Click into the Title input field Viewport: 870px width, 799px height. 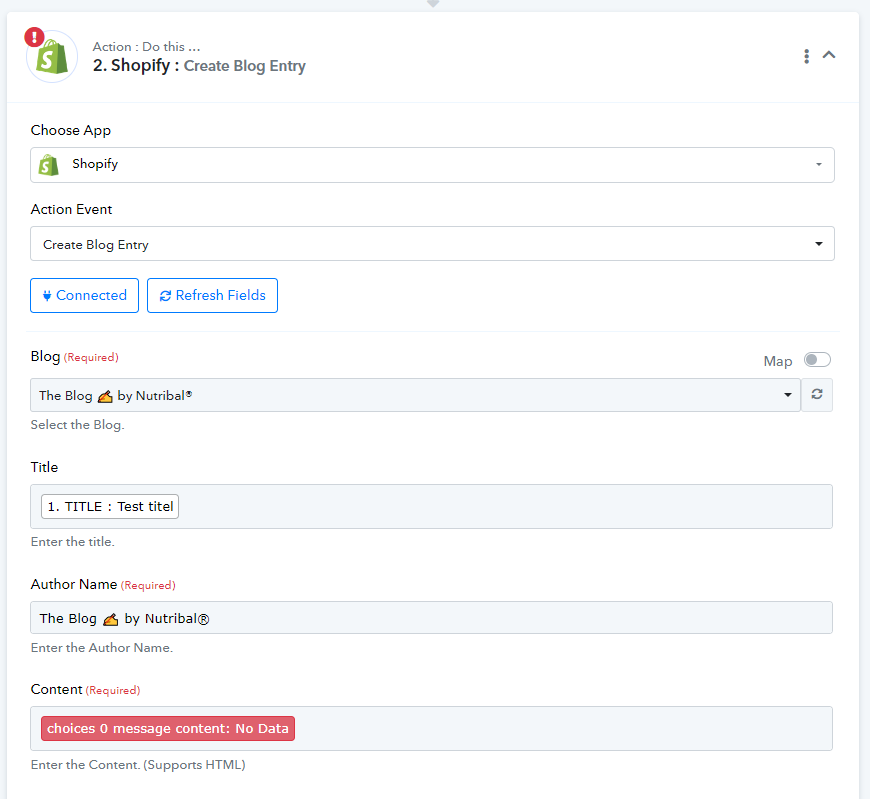[x=431, y=507]
